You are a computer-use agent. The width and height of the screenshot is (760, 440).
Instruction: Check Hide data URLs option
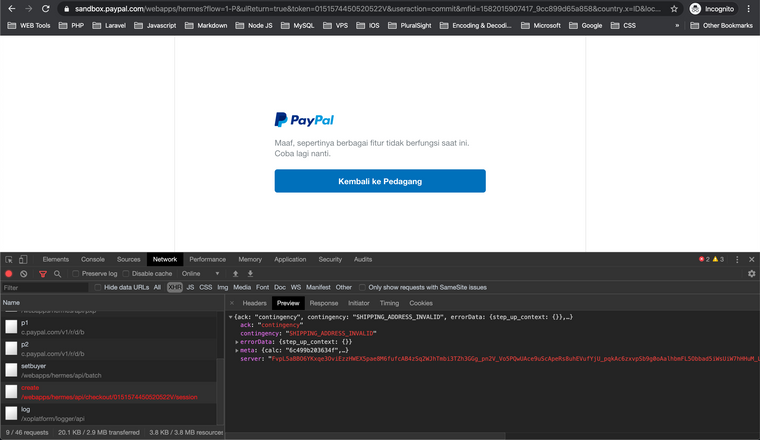(98, 287)
